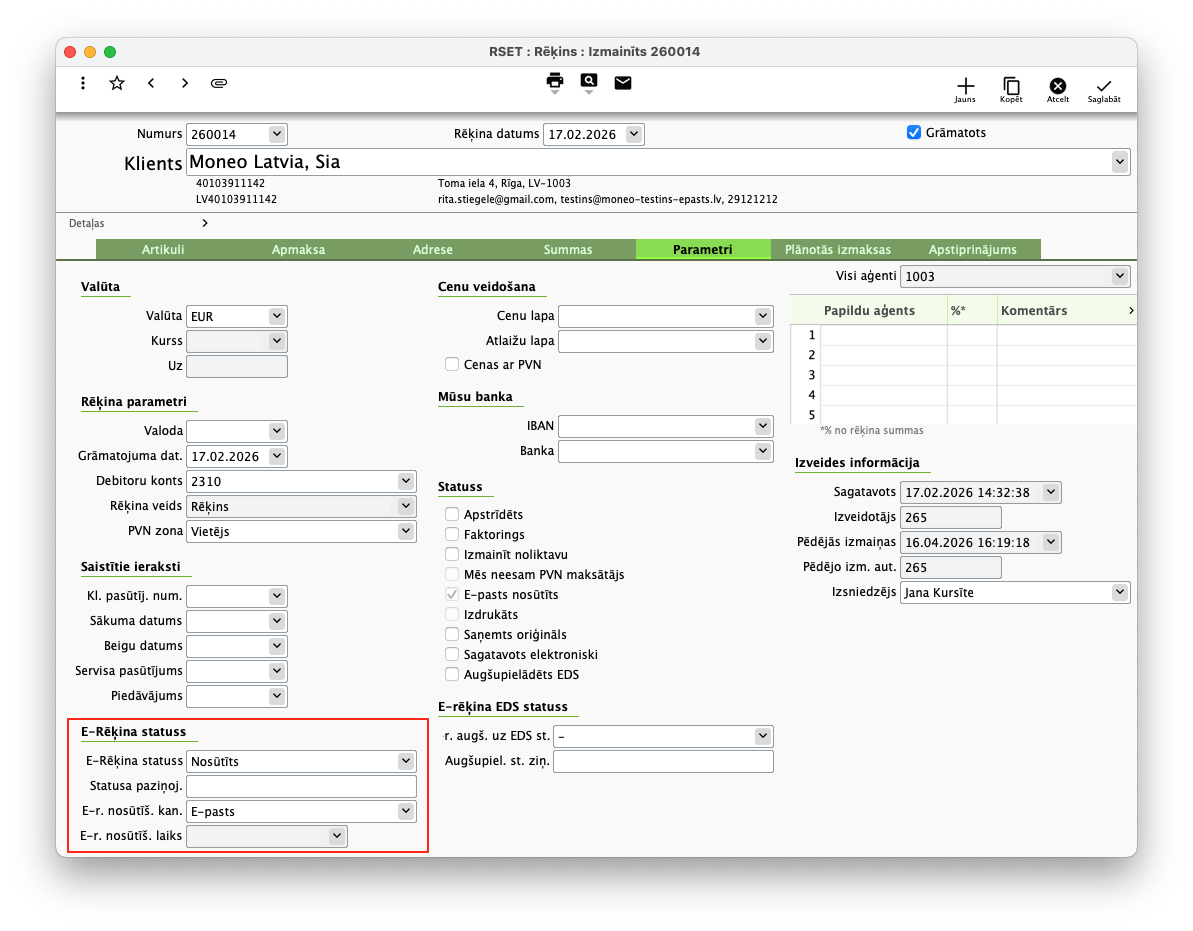Click the Statusa paziņoj. input field

pyautogui.click(x=302, y=786)
